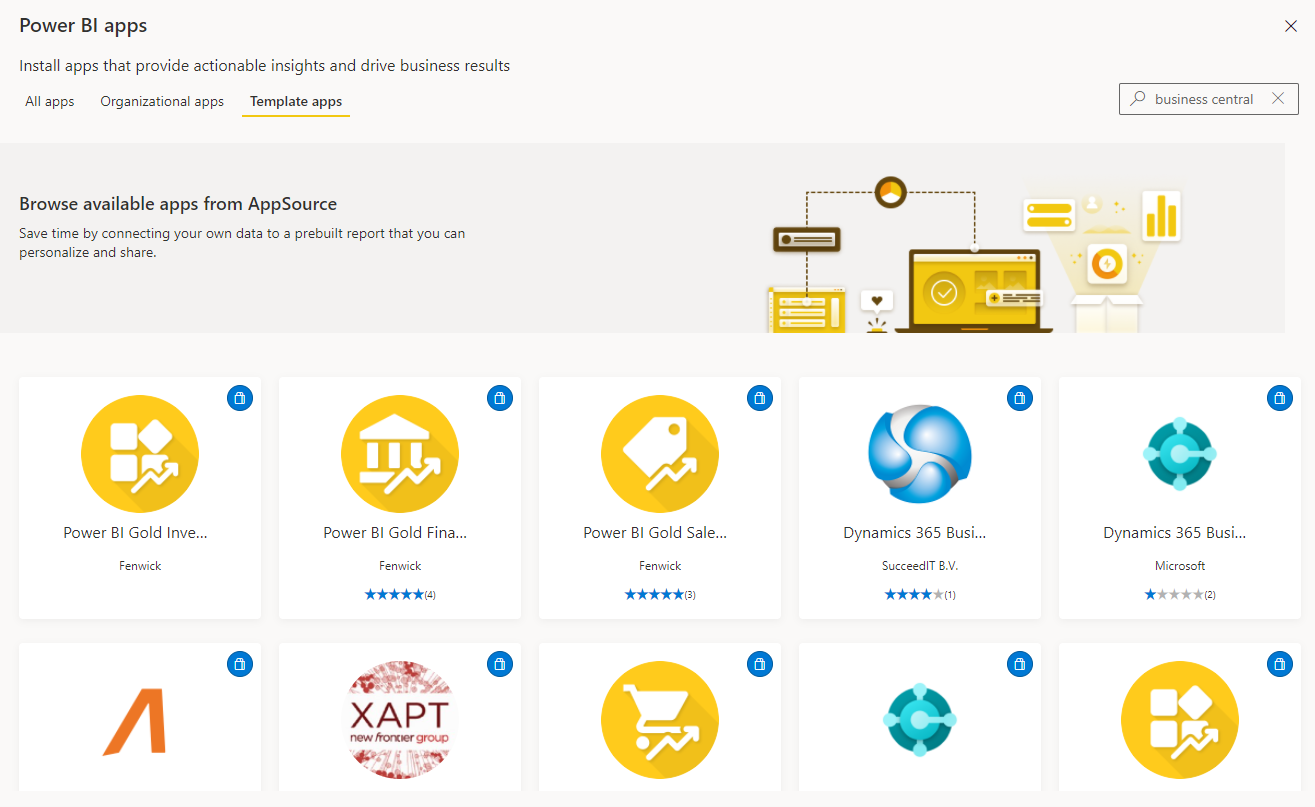The height and width of the screenshot is (807, 1315).
Task: Click the AppSource banner illustration
Action: [x=975, y=255]
